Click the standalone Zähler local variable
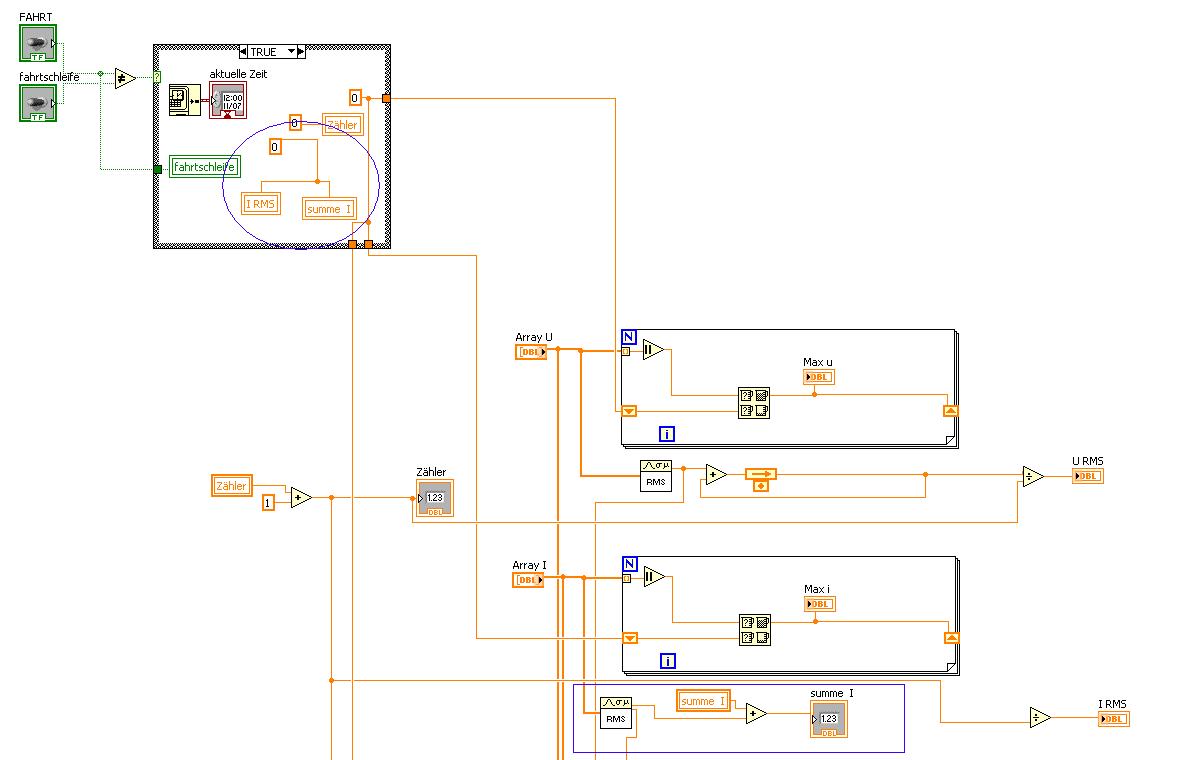This screenshot has width=1180, height=760. (232, 486)
